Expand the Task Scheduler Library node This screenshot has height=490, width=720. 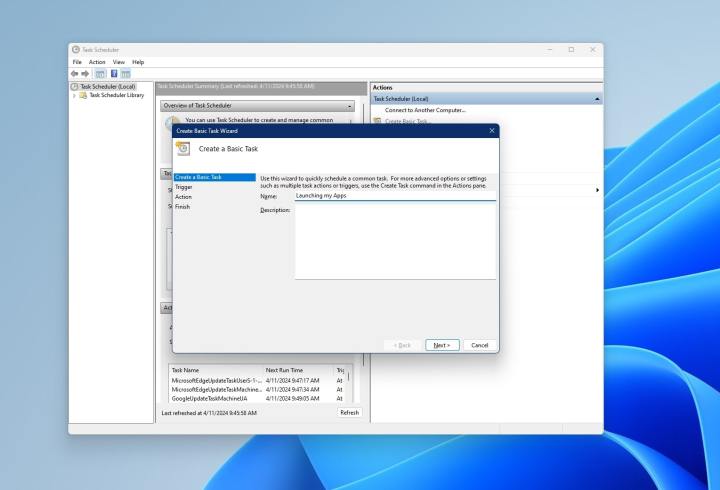(x=74, y=96)
